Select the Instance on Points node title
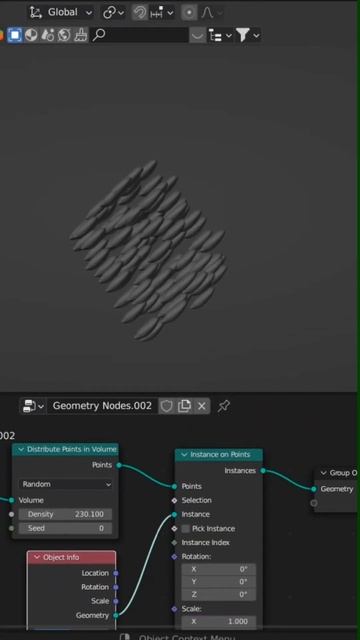The width and height of the screenshot is (360, 640). click(x=220, y=455)
